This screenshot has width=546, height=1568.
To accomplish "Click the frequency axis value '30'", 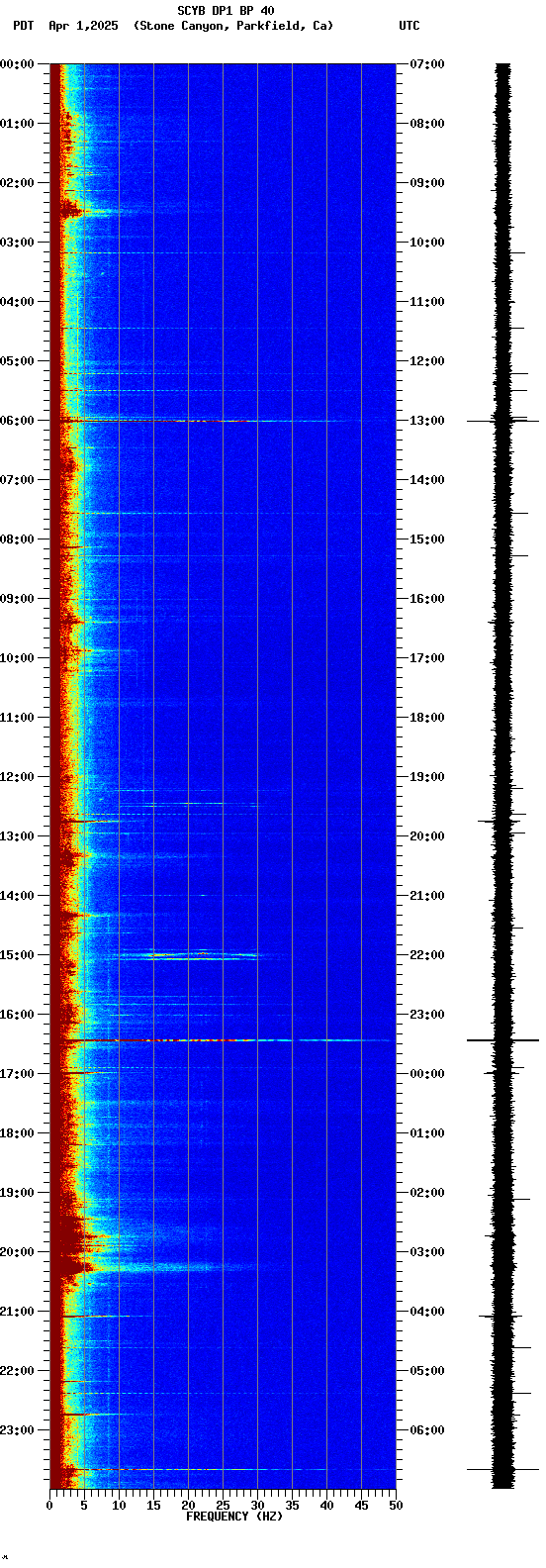I will [257, 1506].
